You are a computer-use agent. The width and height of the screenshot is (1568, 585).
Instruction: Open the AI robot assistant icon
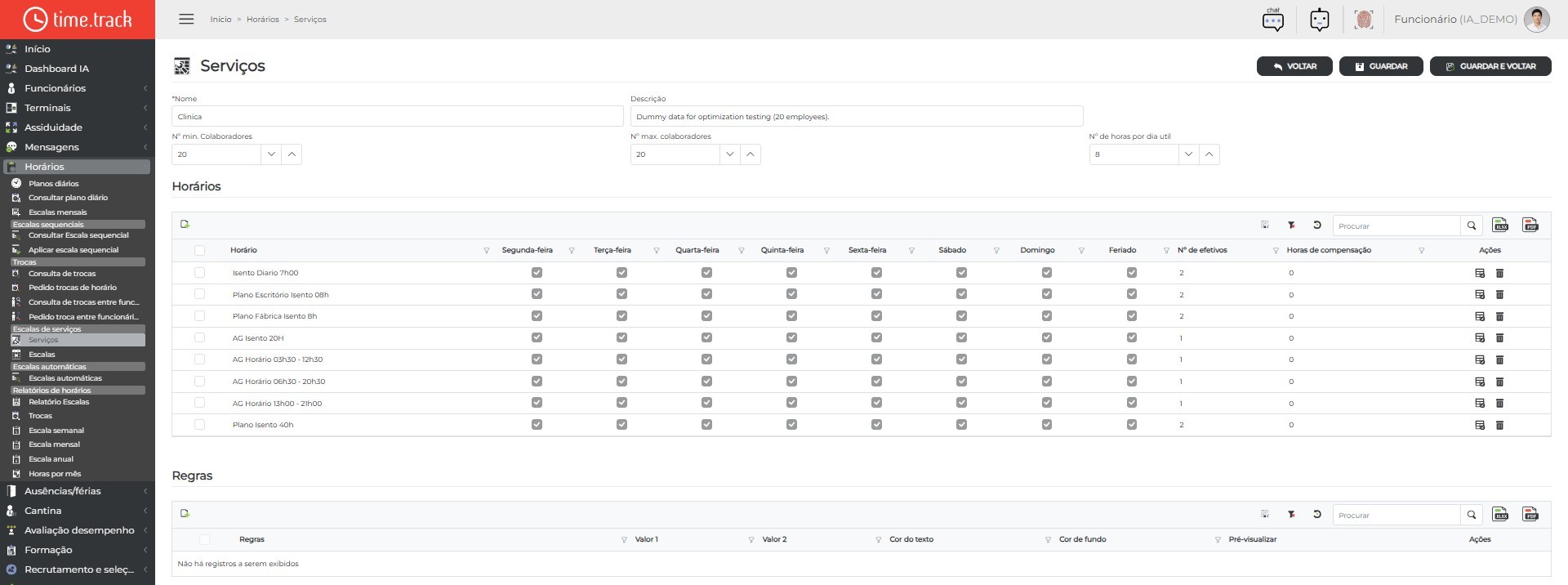click(1320, 20)
